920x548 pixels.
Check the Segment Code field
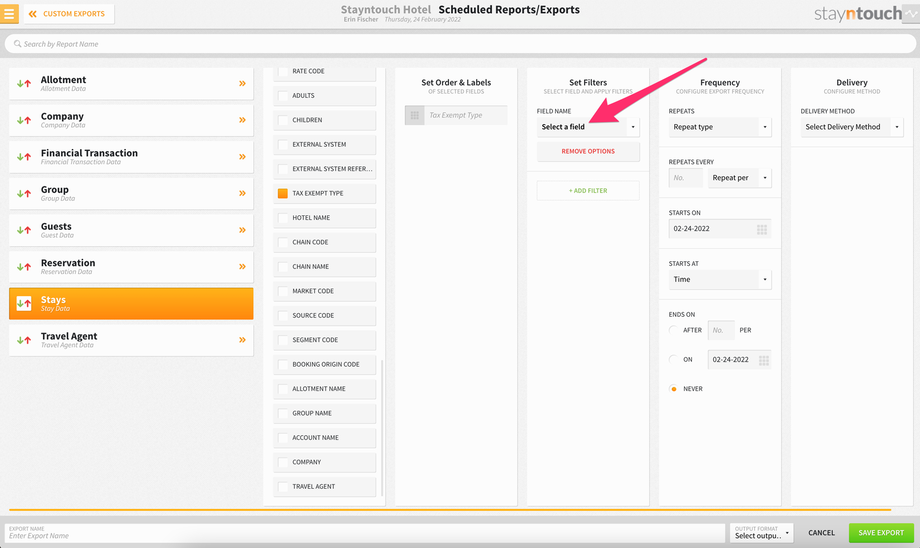click(x=283, y=340)
